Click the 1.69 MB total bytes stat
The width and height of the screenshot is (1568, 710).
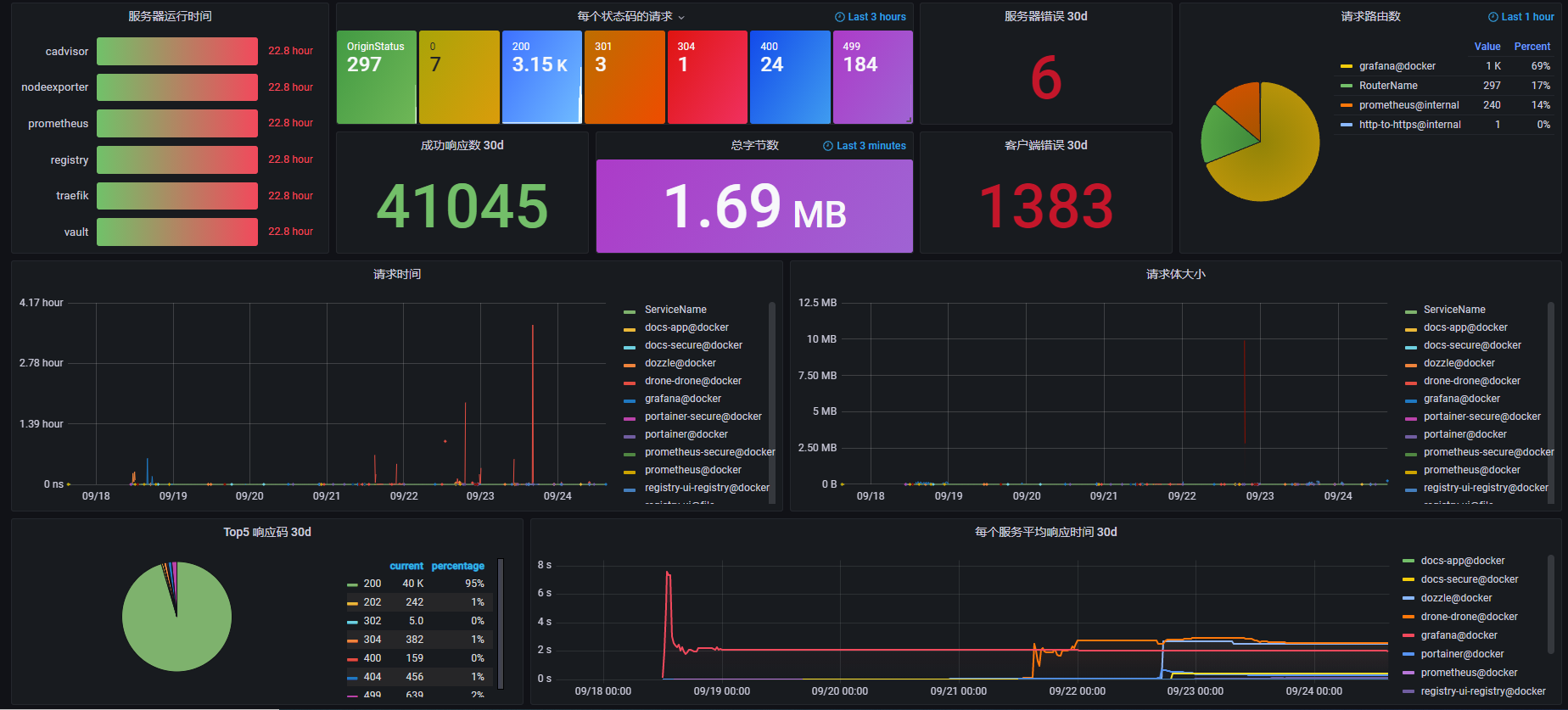754,206
